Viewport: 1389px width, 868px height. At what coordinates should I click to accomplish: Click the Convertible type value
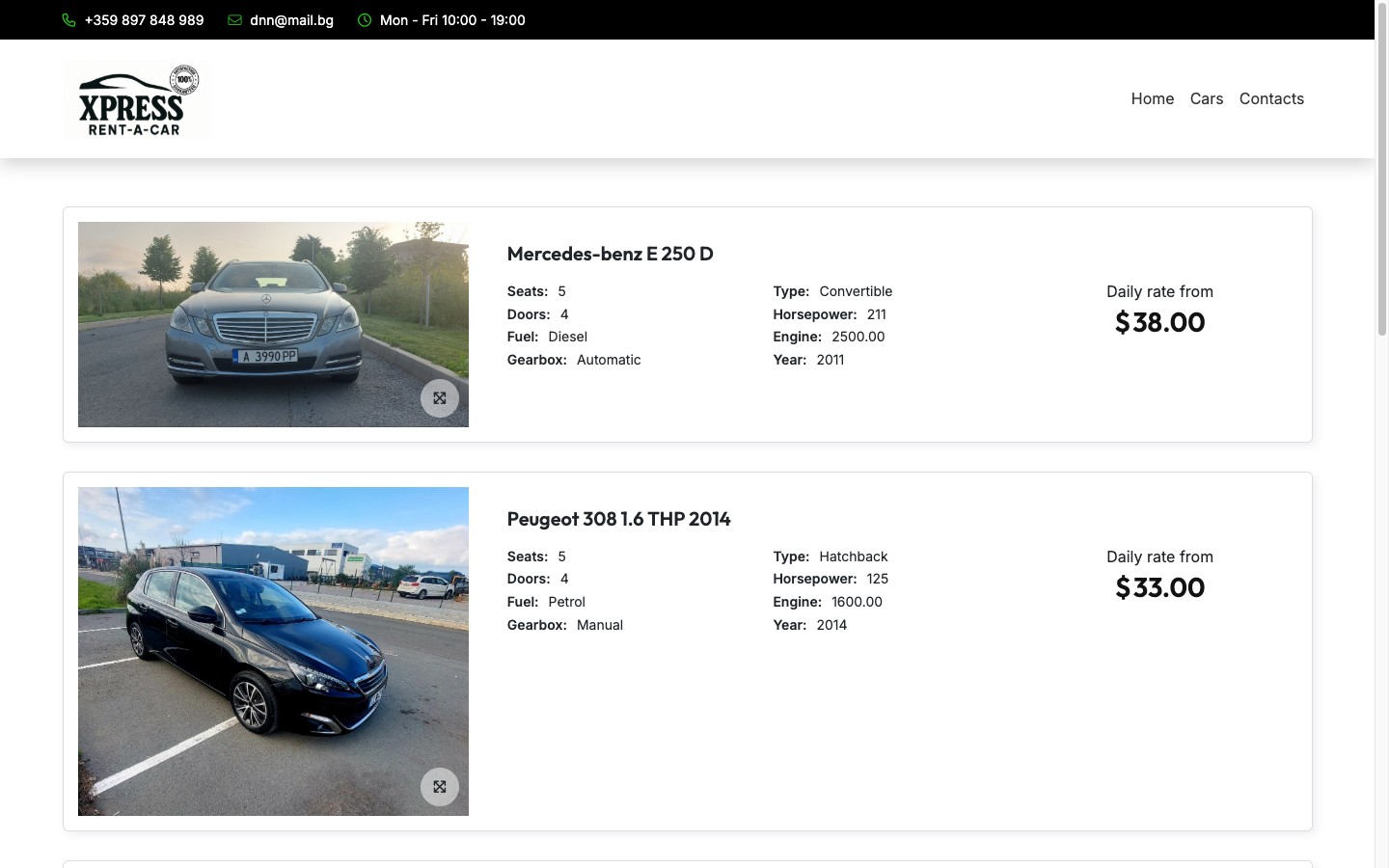[x=856, y=291]
